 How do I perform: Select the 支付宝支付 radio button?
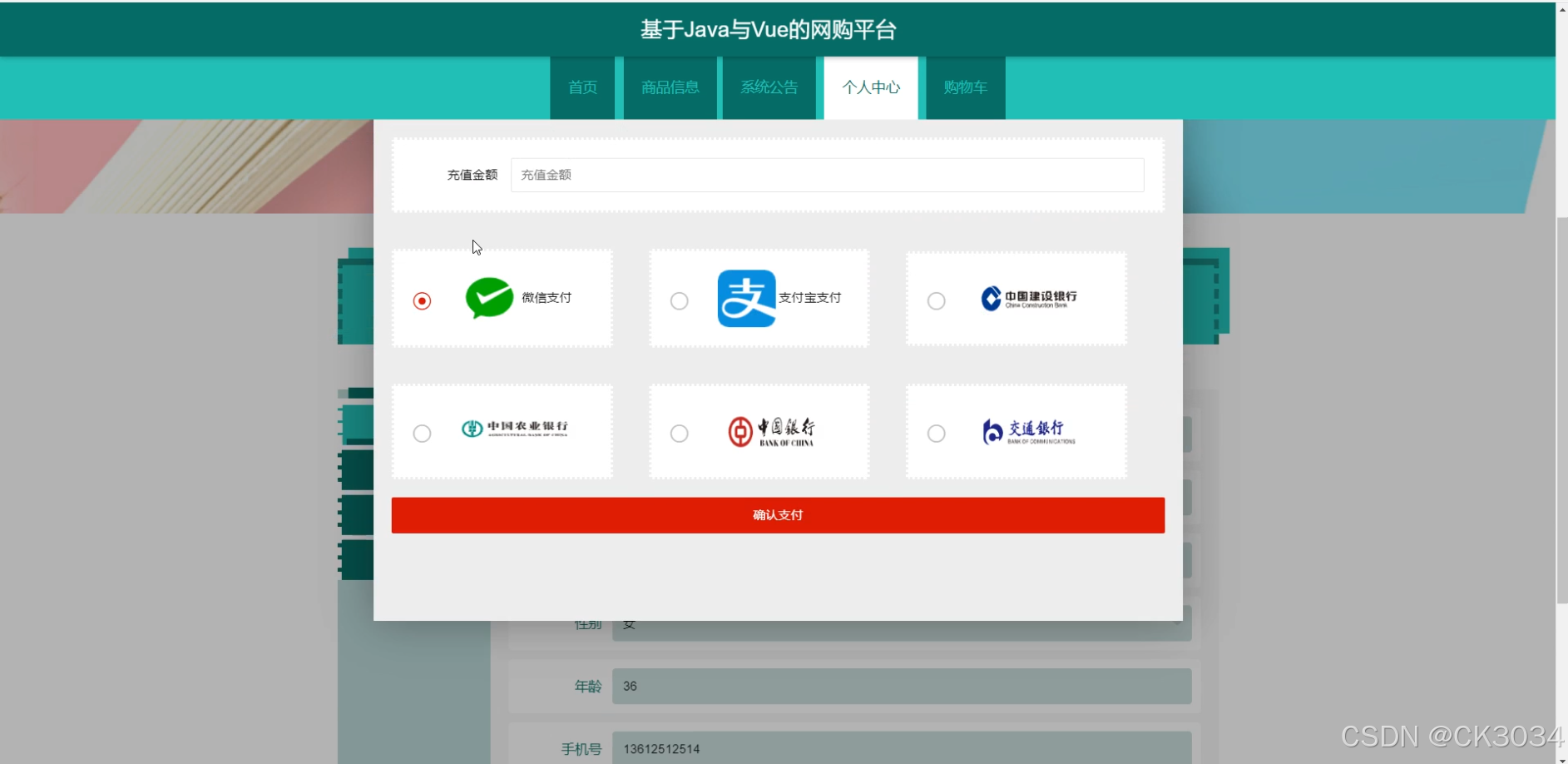tap(680, 300)
